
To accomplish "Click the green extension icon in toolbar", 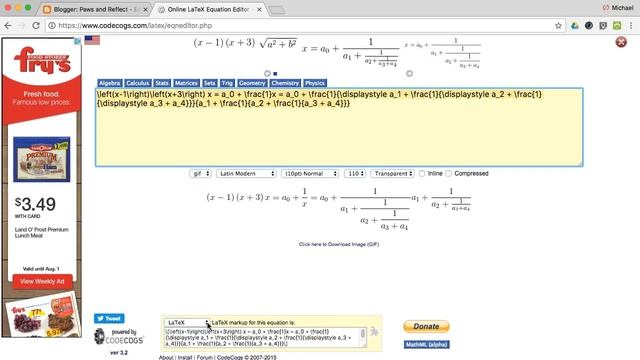I will (x=617, y=26).
